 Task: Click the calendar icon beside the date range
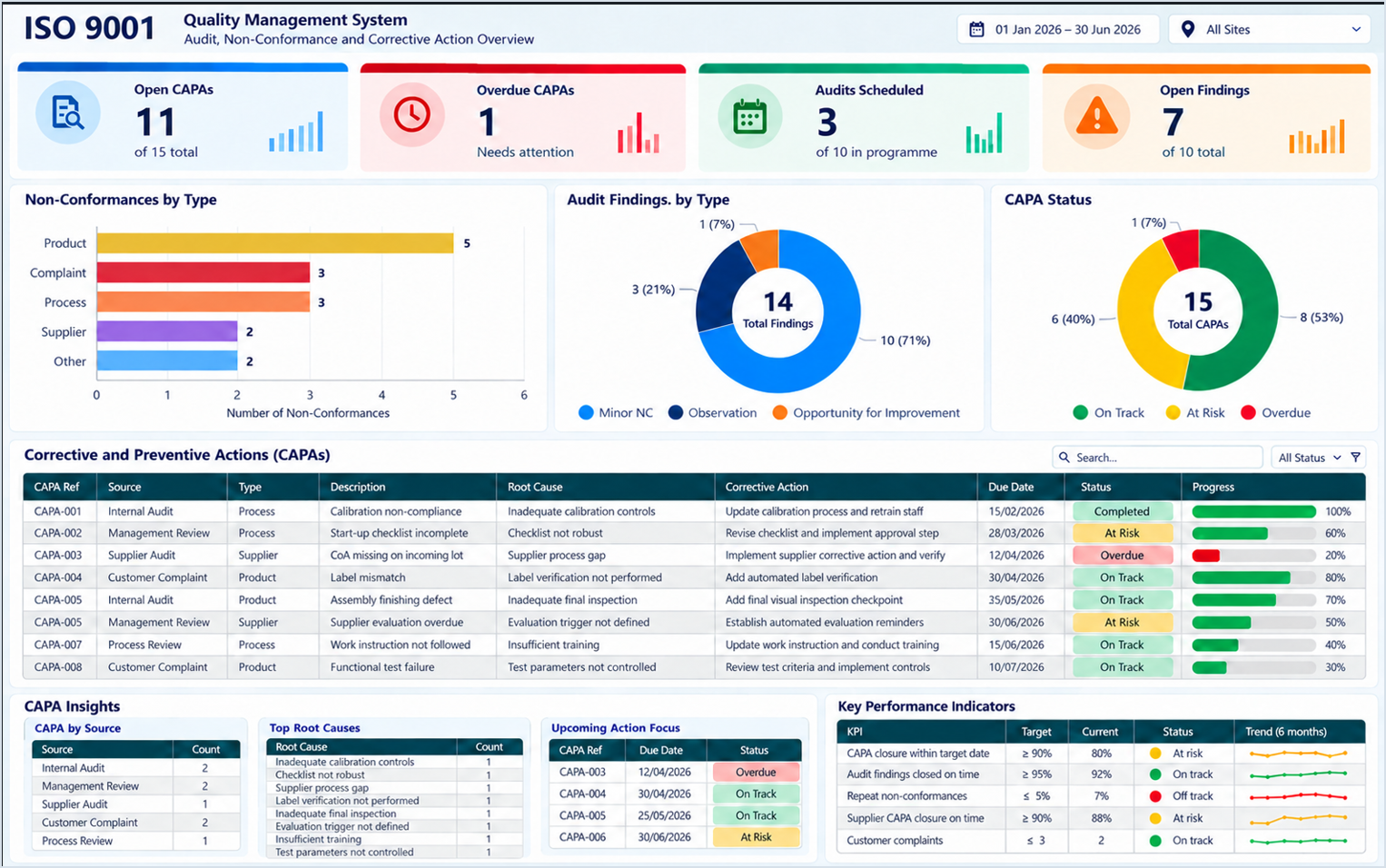tap(976, 29)
